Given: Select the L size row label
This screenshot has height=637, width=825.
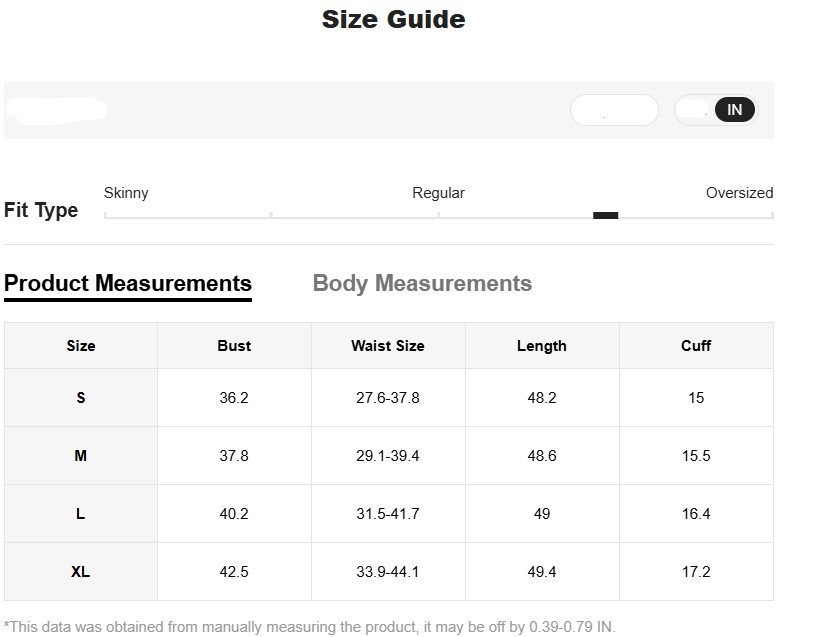Looking at the screenshot, I should (81, 514).
